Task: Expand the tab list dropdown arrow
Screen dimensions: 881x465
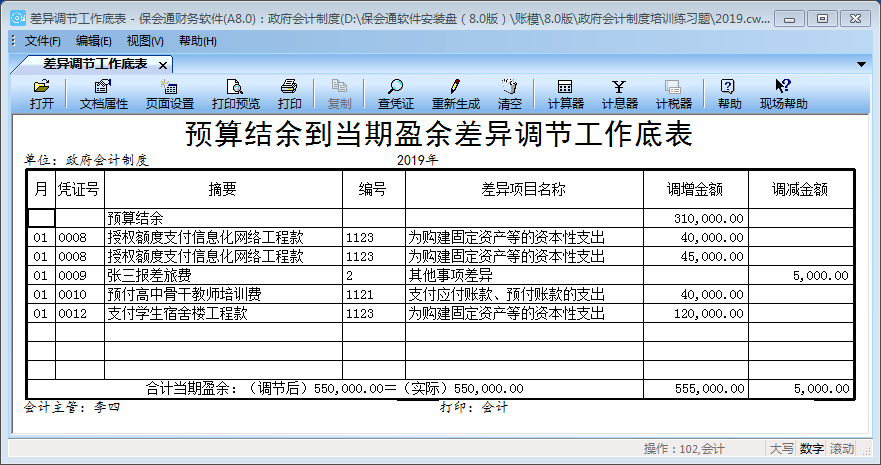Action: (861, 65)
